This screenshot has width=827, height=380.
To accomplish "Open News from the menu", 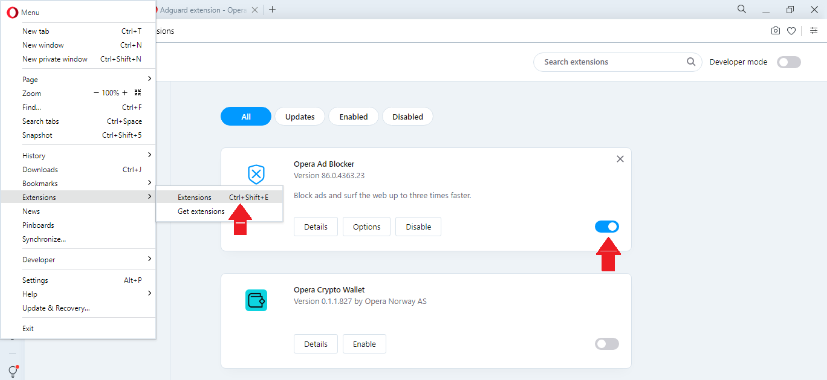I will (x=78, y=211).
